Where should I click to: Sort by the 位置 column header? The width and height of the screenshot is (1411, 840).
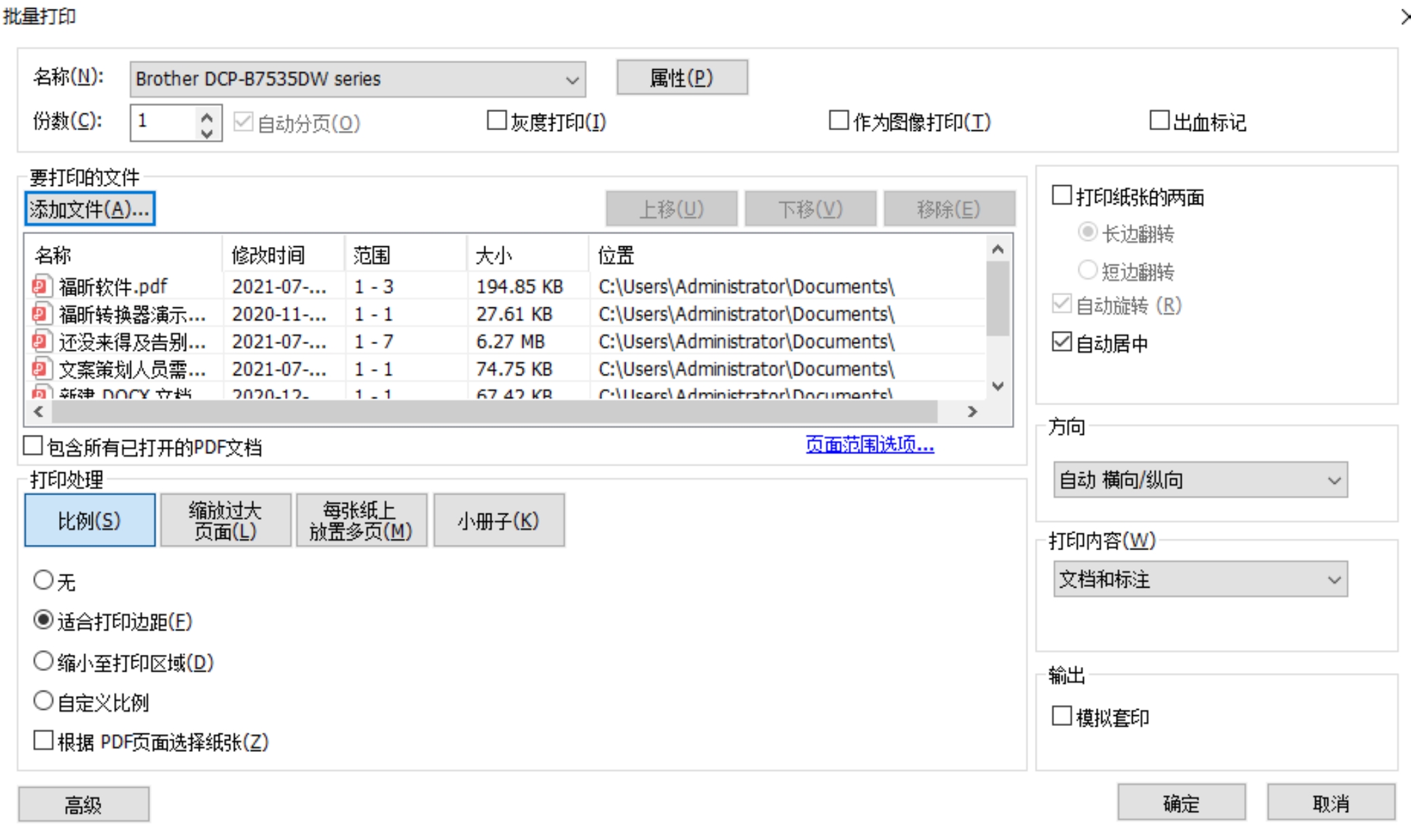click(787, 255)
